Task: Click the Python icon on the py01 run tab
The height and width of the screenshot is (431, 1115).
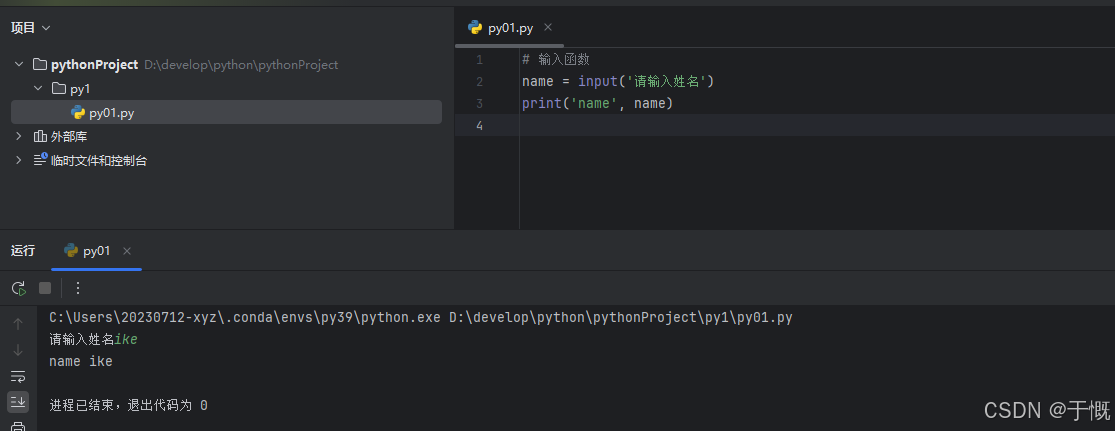Action: (x=71, y=251)
